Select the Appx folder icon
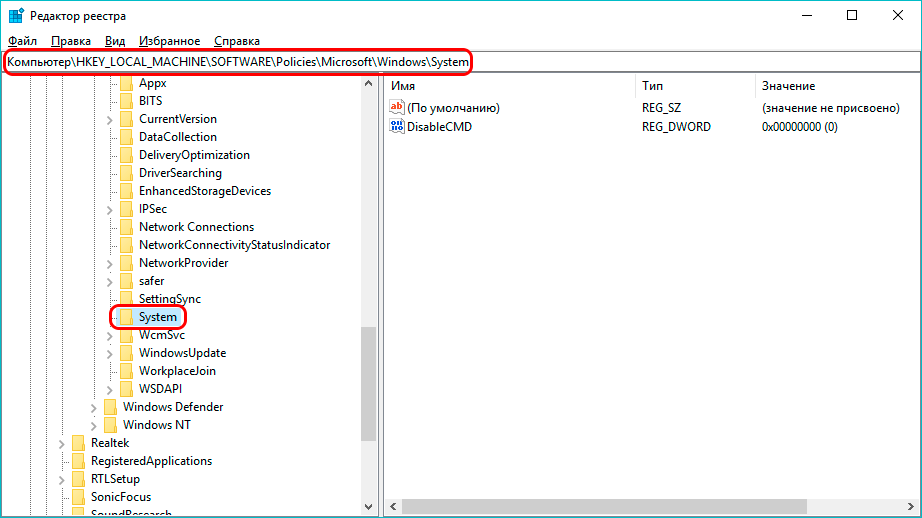This screenshot has height=518, width=922. pyautogui.click(x=126, y=83)
